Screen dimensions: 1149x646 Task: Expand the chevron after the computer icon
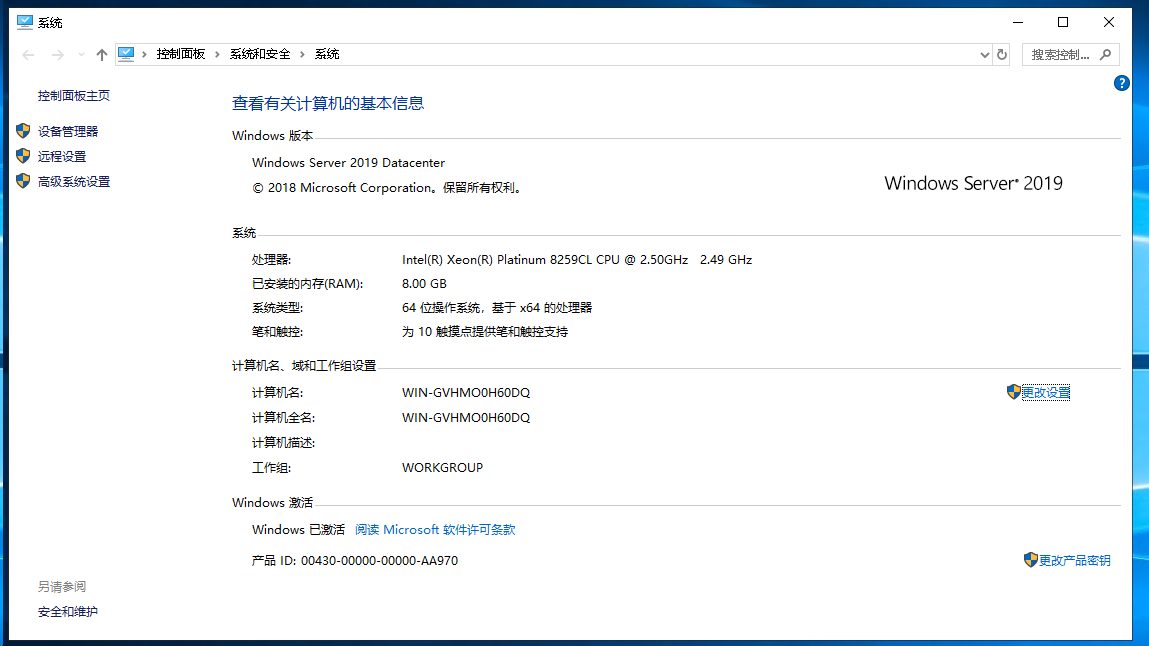(x=144, y=54)
